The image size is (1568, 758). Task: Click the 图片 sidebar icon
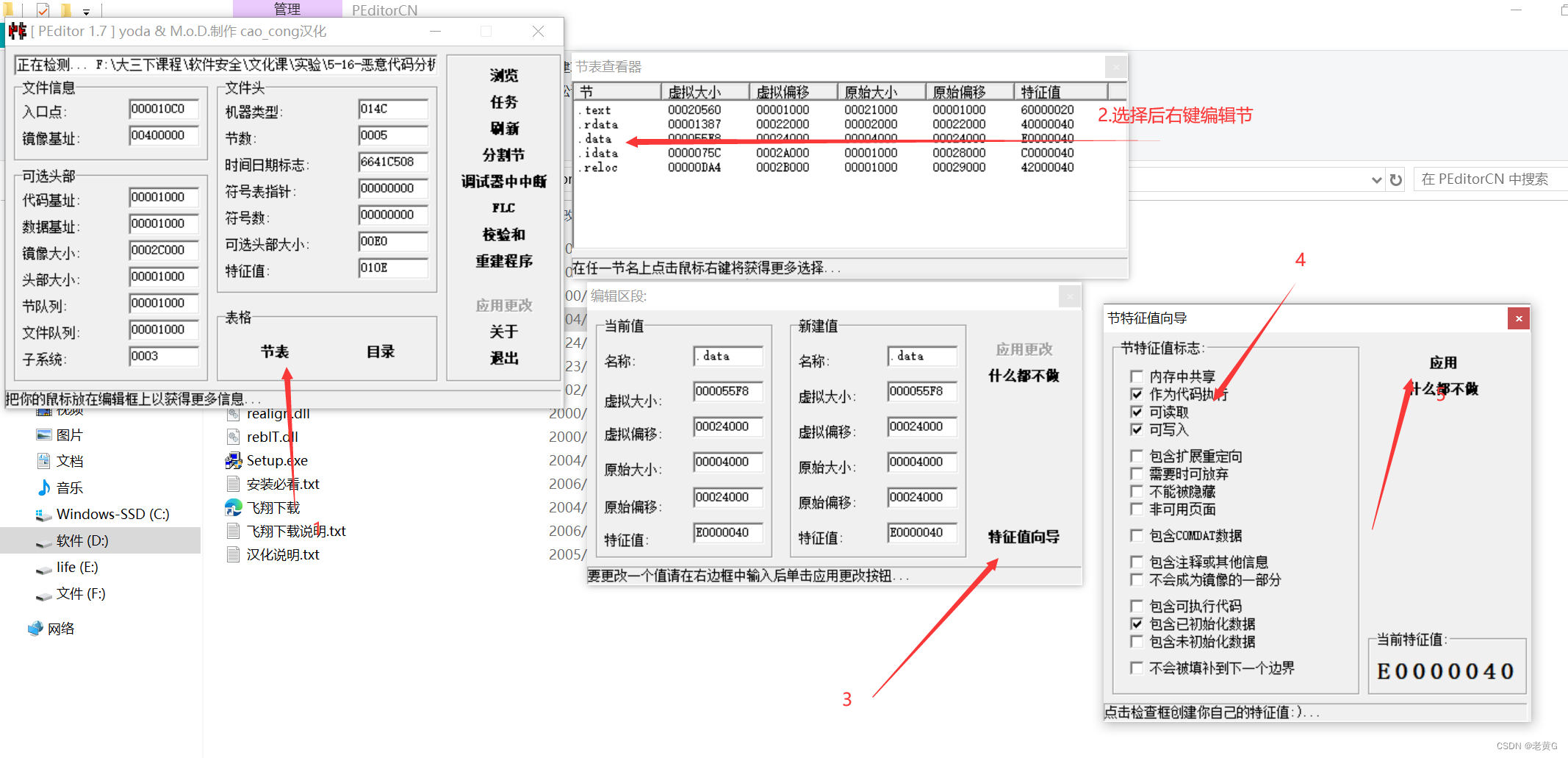[44, 434]
